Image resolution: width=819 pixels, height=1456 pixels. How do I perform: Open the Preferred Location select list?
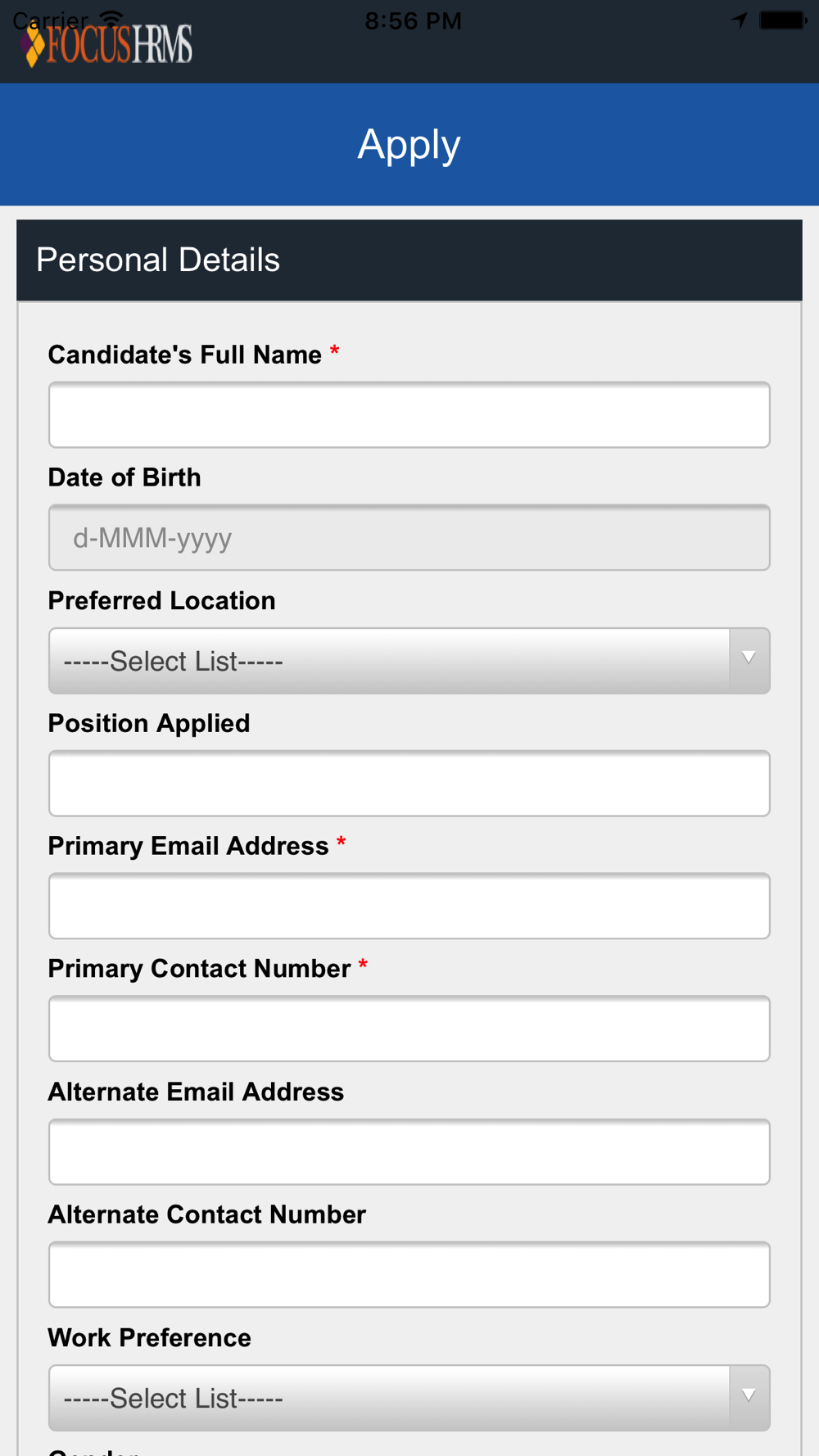pyautogui.click(x=409, y=661)
